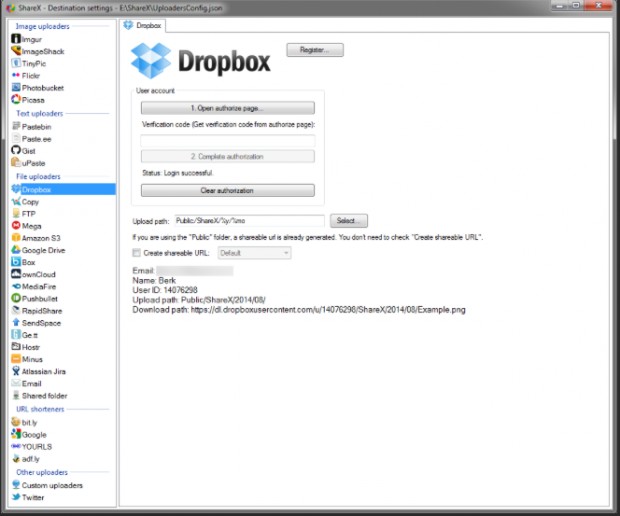Select Paste.ee in the list
The width and height of the screenshot is (620, 516).
click(36, 139)
